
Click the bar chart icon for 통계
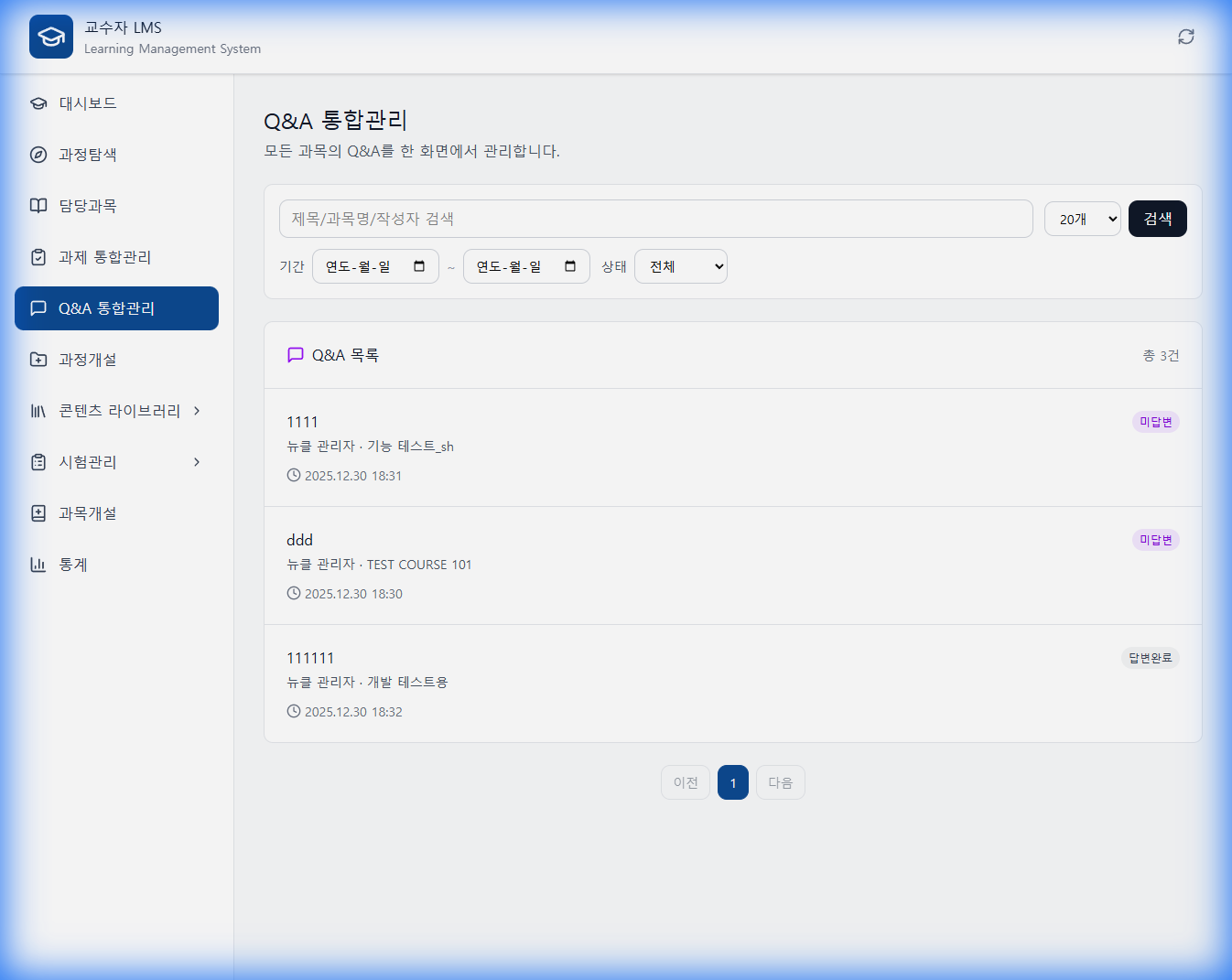[x=38, y=565]
